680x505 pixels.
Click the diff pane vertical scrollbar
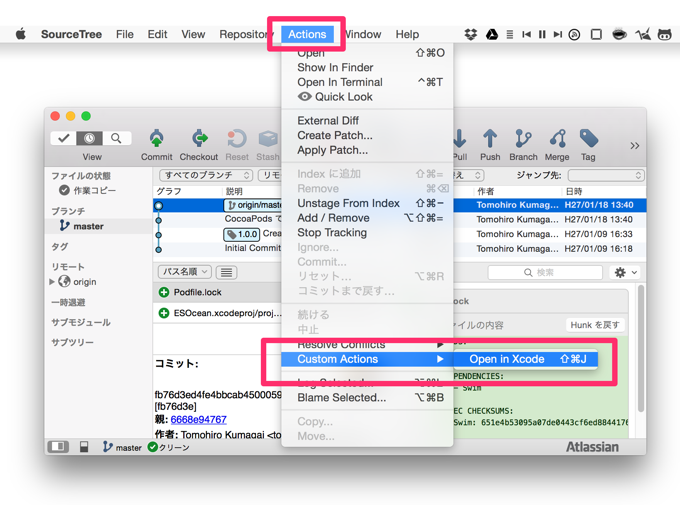tap(641, 348)
